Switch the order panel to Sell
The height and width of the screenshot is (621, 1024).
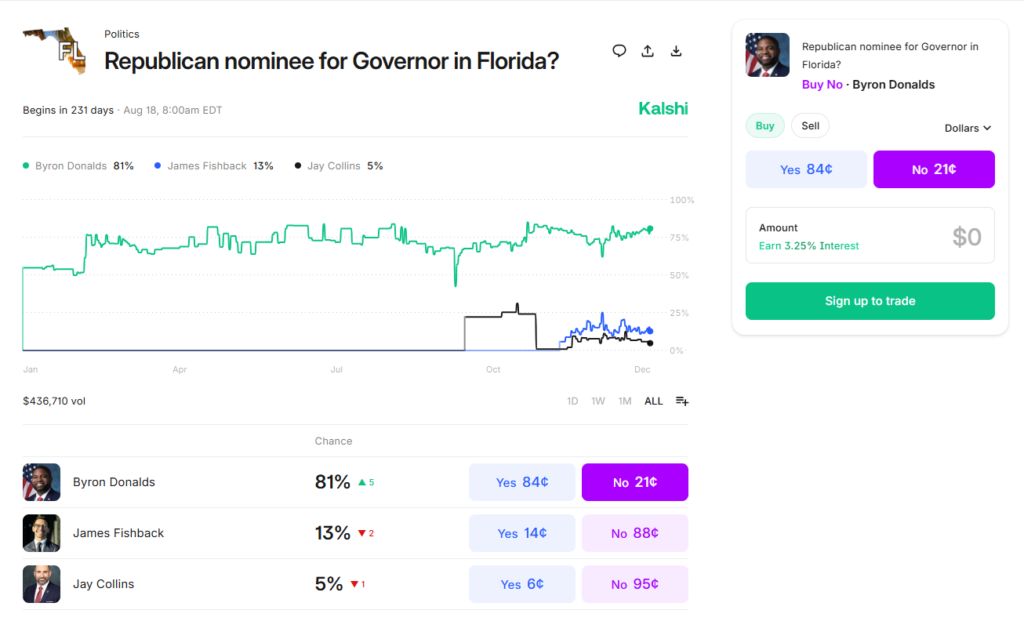click(810, 125)
